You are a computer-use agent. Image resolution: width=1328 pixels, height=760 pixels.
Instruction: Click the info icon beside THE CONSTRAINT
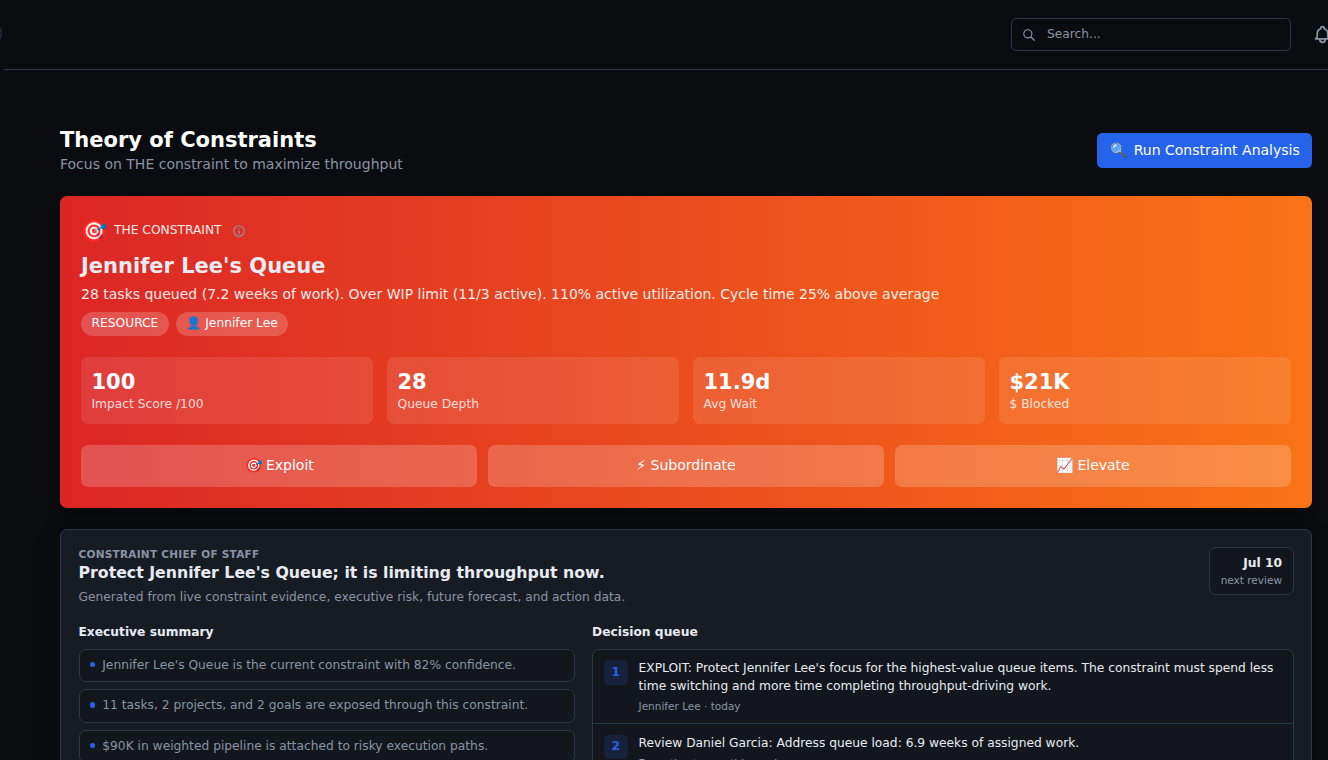point(239,231)
